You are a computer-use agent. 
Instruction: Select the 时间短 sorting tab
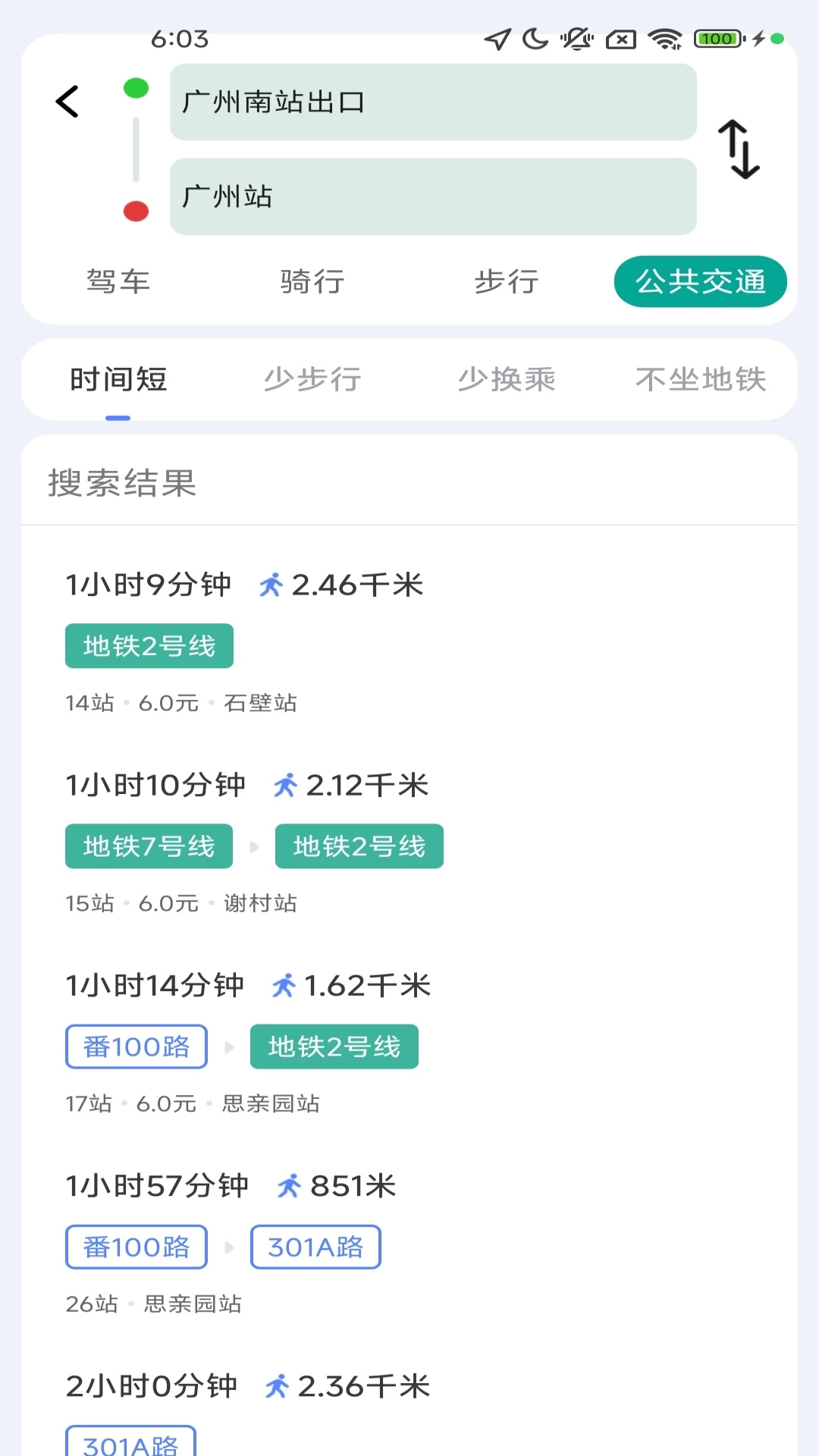pos(118,379)
